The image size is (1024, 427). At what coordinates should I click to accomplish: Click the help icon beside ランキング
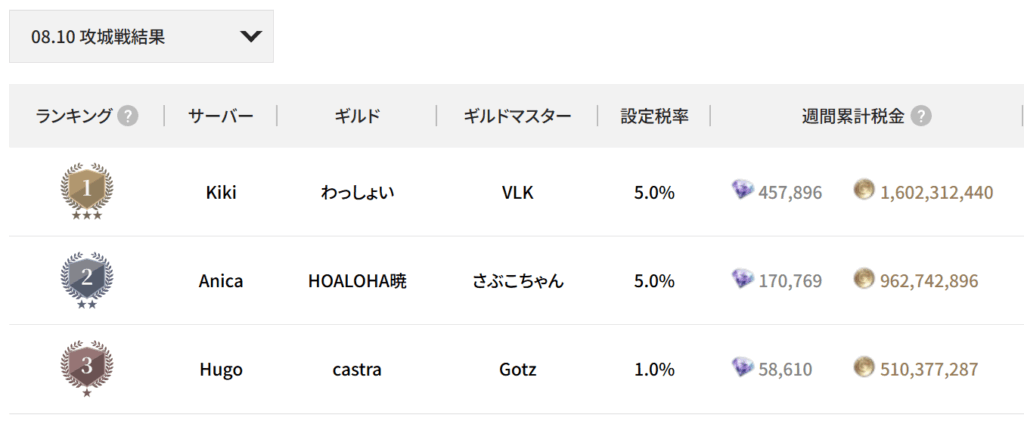click(127, 116)
